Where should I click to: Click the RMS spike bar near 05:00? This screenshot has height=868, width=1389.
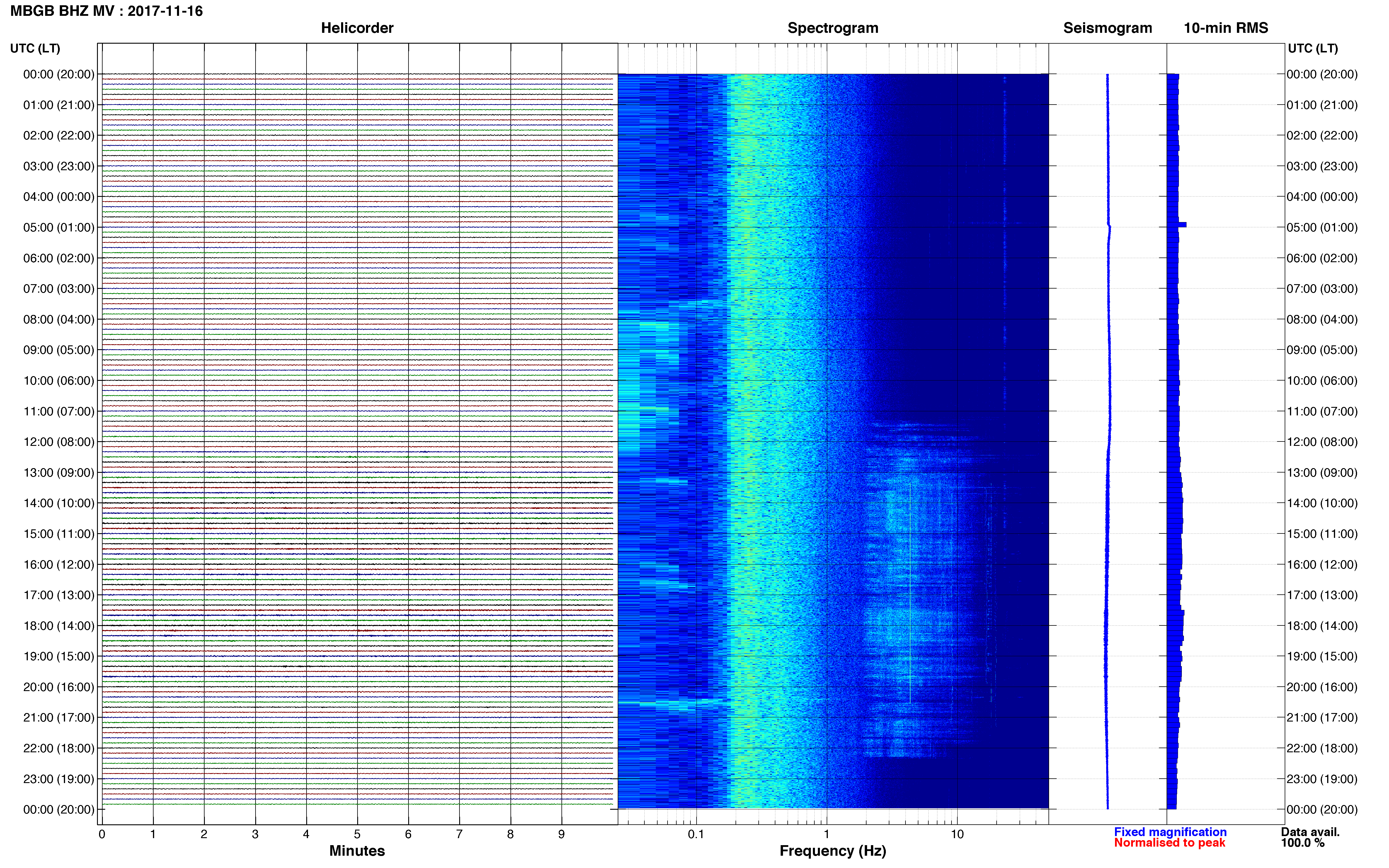click(x=1177, y=225)
